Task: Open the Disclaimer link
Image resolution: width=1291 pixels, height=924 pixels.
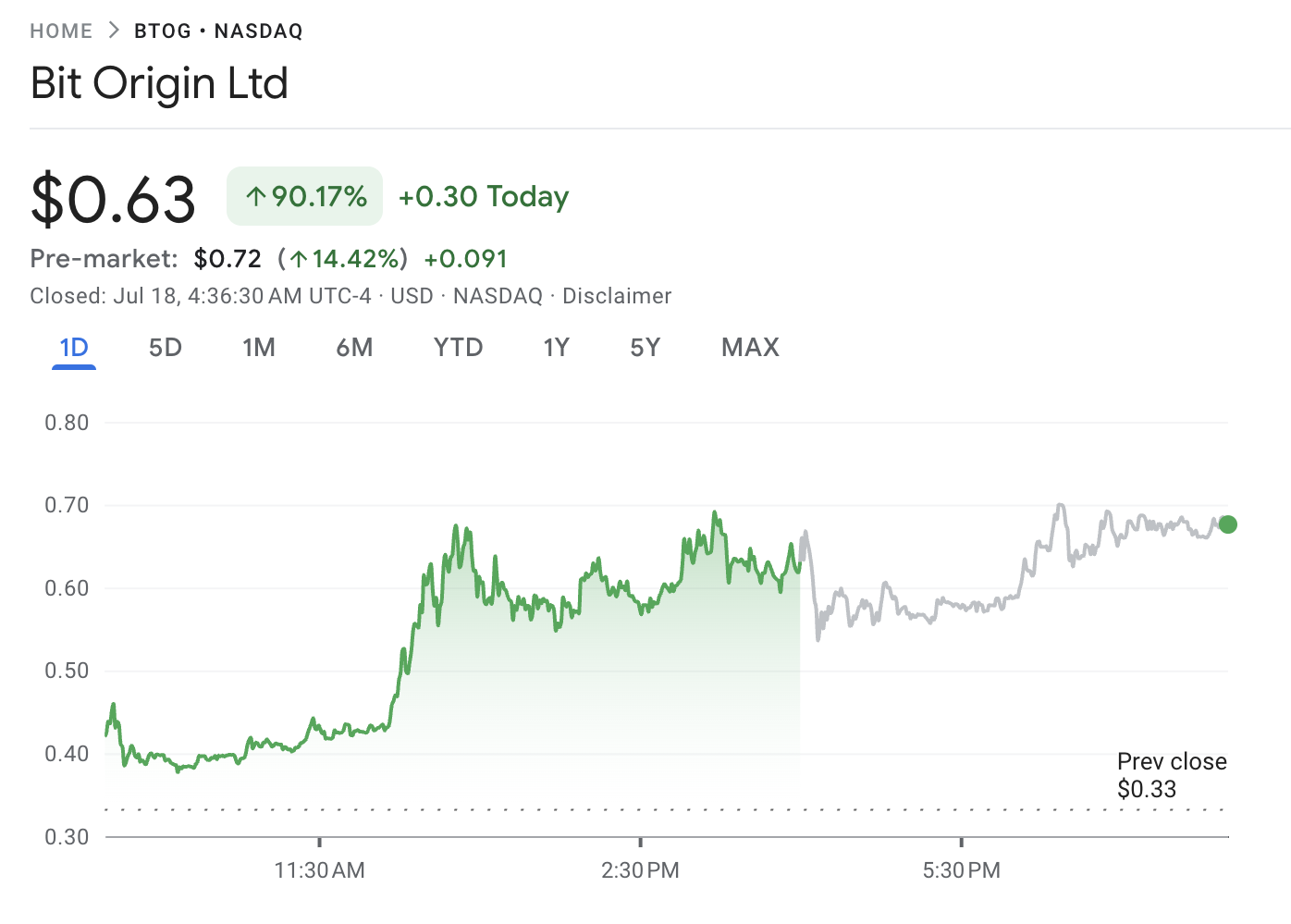Action: coord(617,296)
